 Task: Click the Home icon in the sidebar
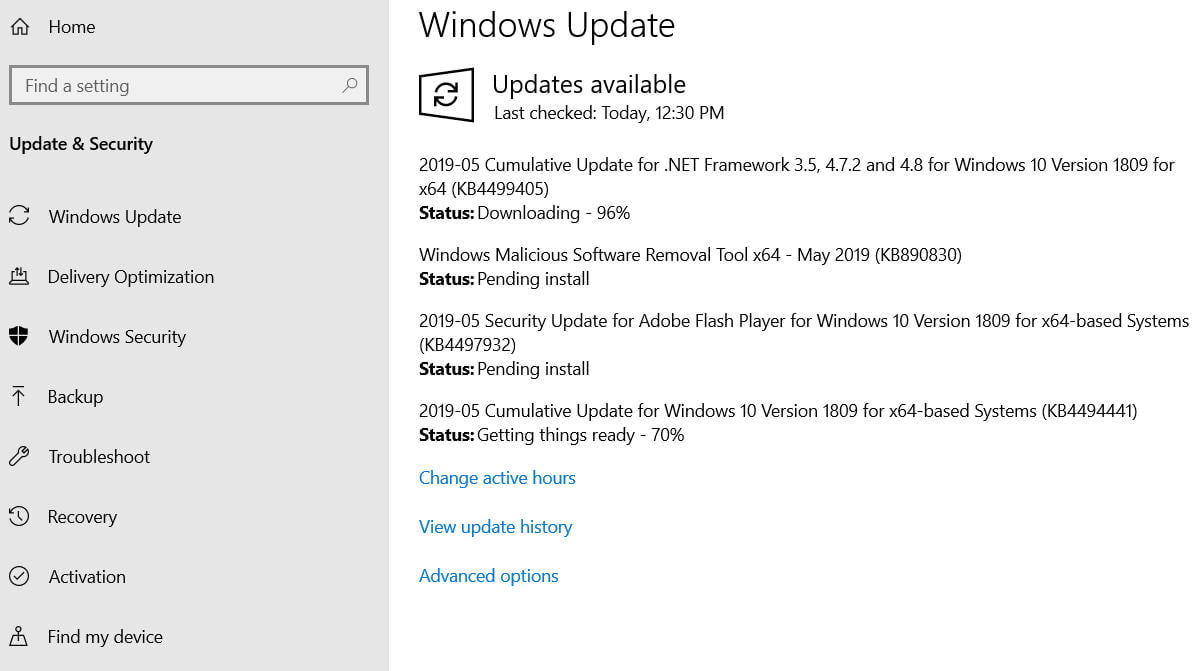coord(19,27)
